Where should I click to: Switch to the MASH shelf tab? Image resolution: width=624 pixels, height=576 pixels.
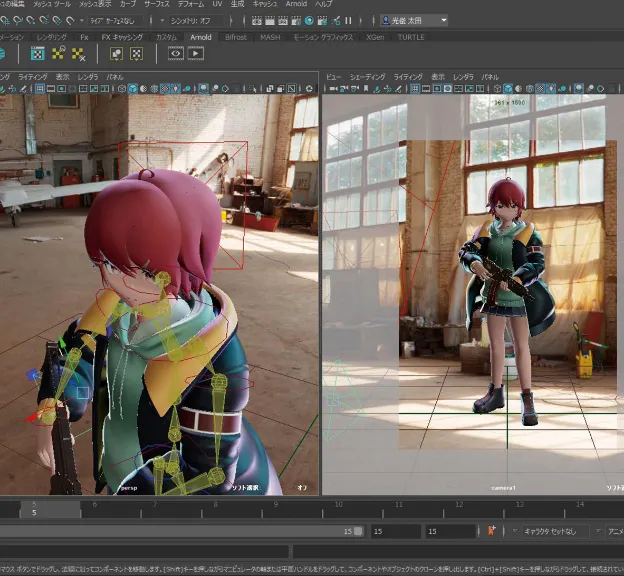(x=270, y=37)
